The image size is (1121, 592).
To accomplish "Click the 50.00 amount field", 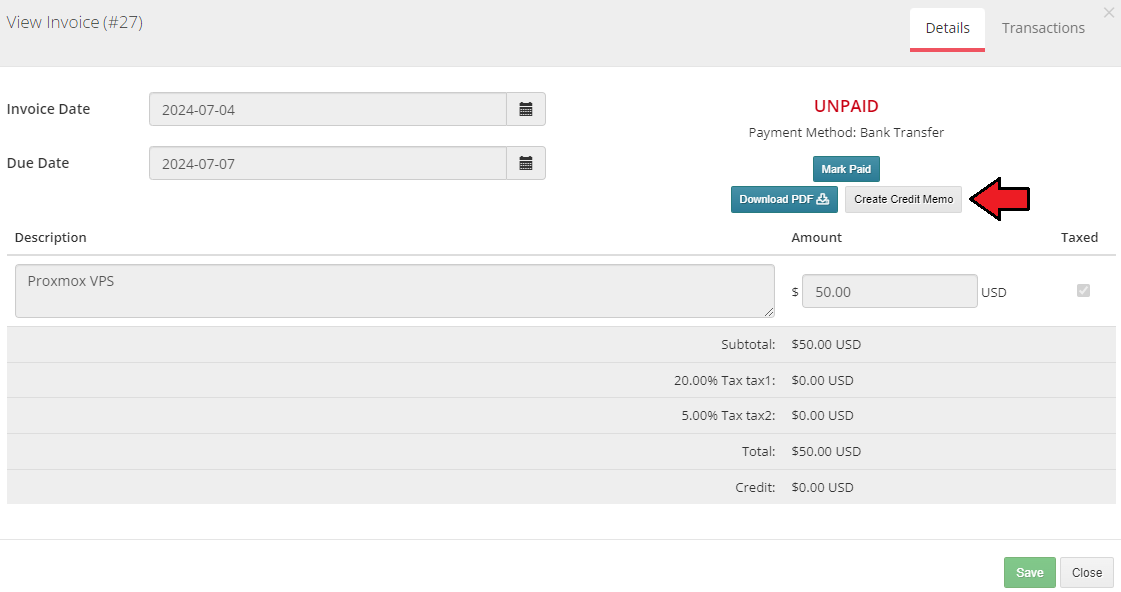I will tap(889, 292).
